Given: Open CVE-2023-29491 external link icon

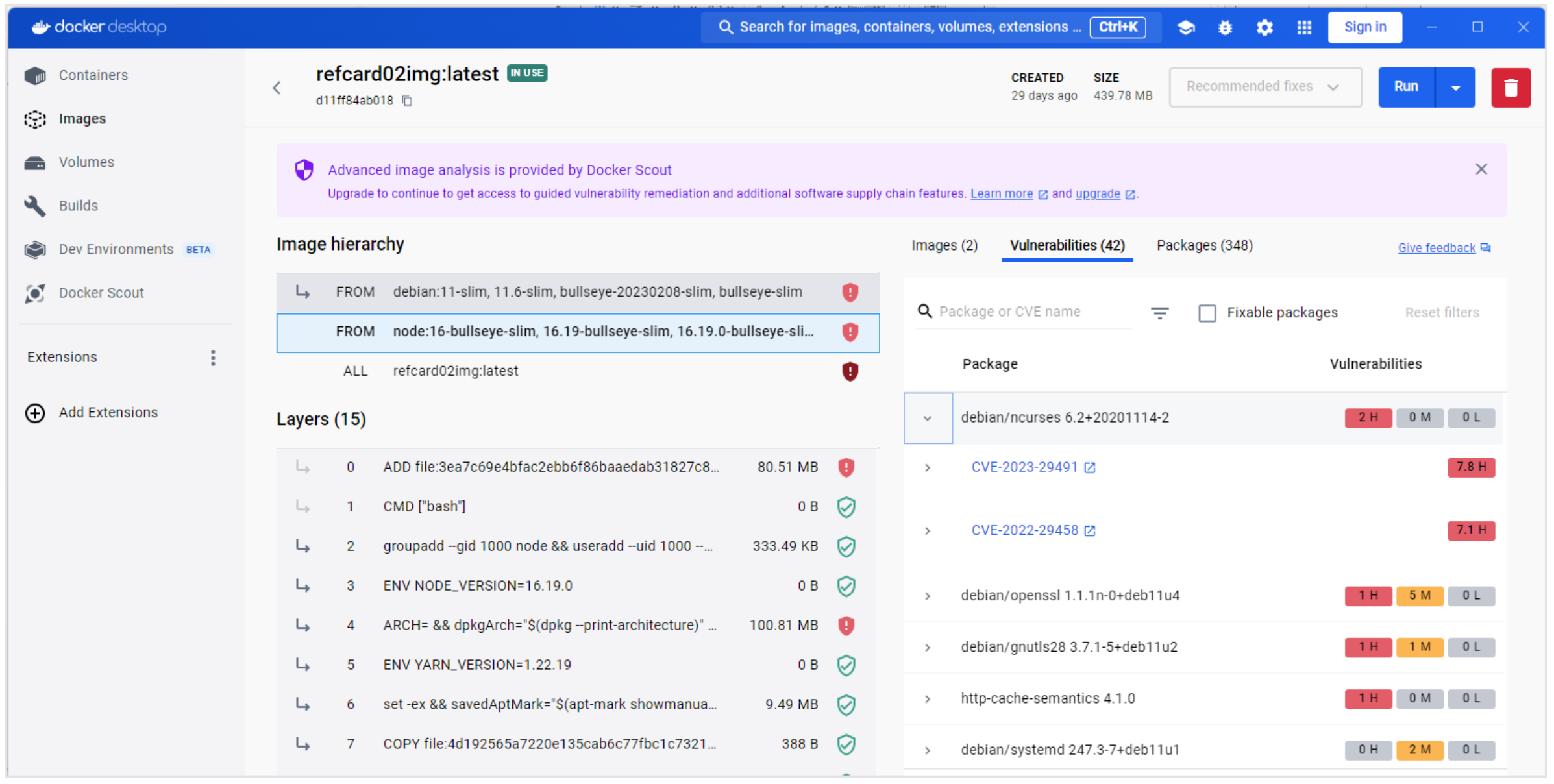Looking at the screenshot, I should [1090, 468].
